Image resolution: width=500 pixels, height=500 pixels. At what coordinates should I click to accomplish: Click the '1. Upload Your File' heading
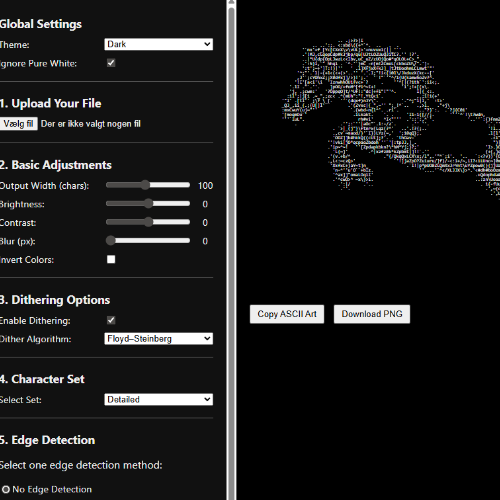tap(51, 103)
